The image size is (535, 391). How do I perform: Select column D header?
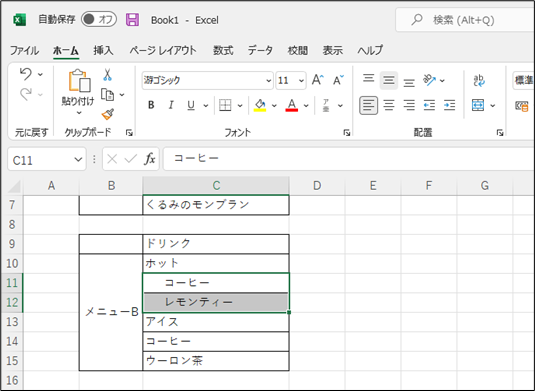tap(317, 186)
